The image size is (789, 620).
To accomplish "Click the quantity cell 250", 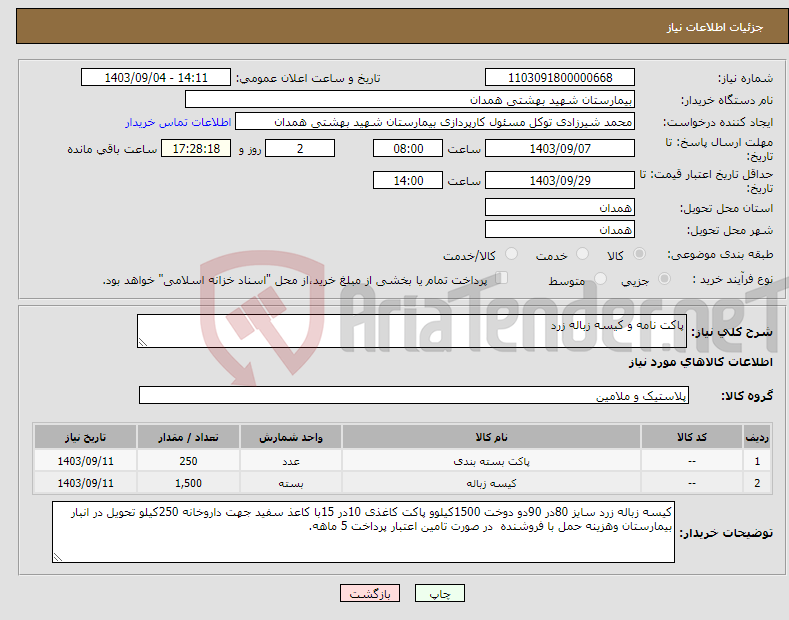I will (188, 461).
